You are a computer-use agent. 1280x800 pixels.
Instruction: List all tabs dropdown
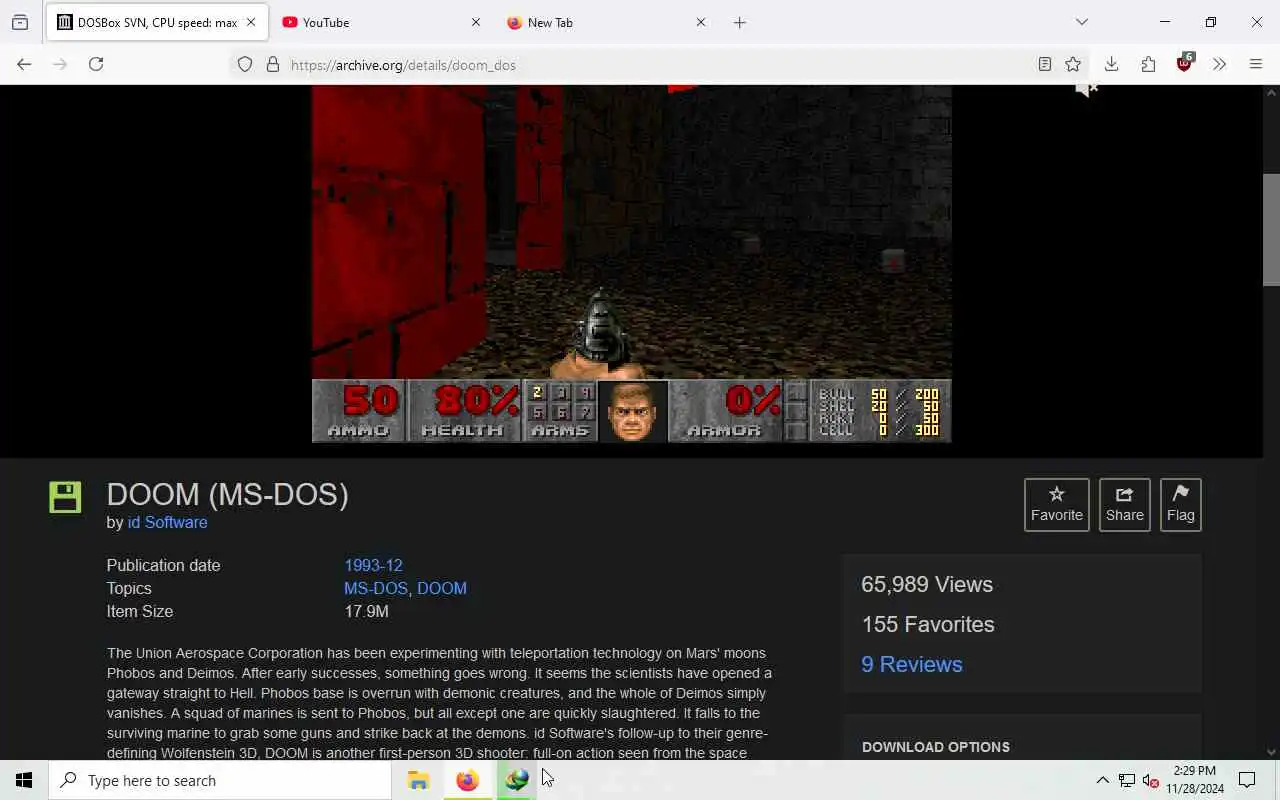[x=1082, y=22]
